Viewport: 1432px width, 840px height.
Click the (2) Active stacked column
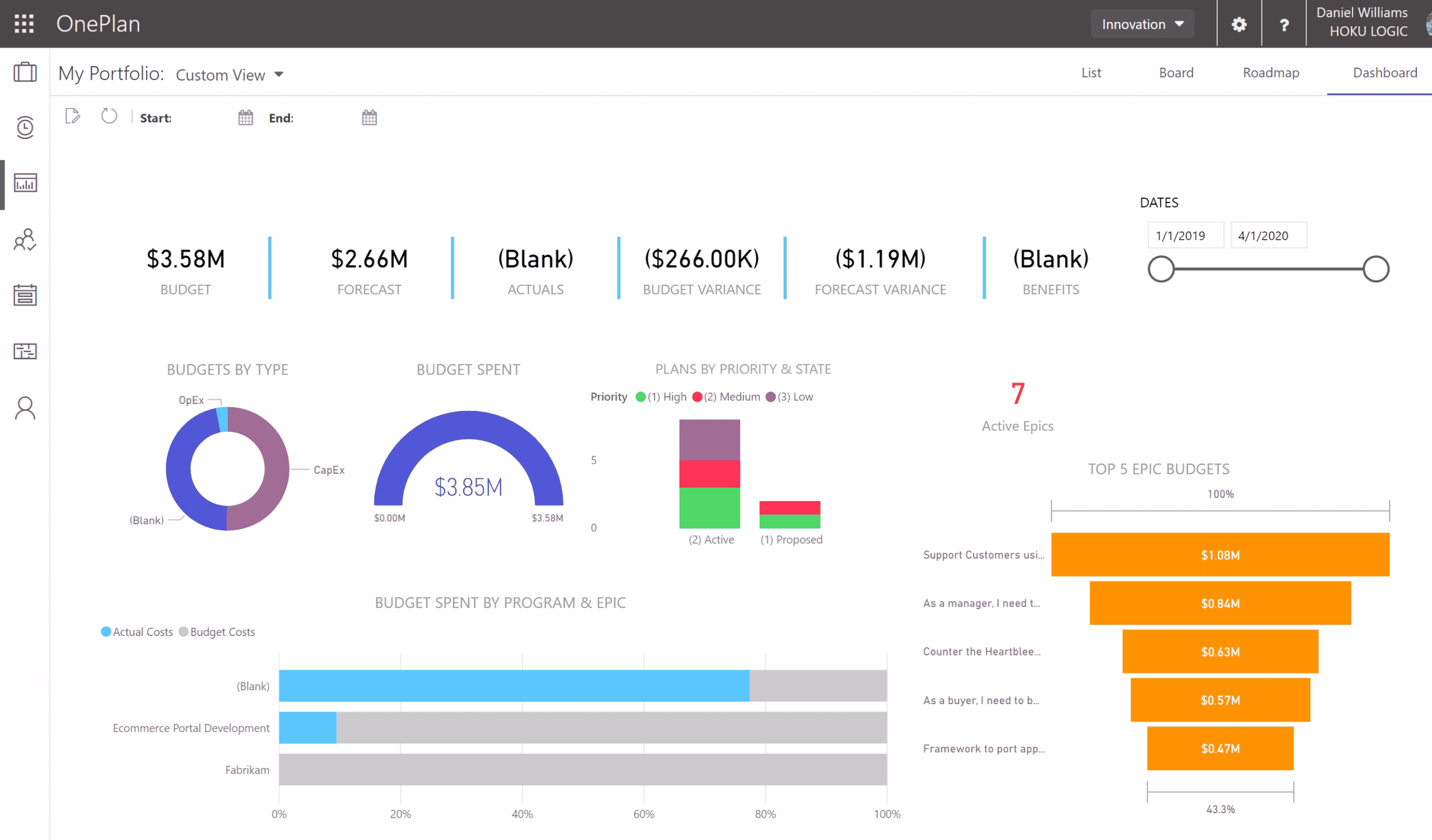point(710,474)
